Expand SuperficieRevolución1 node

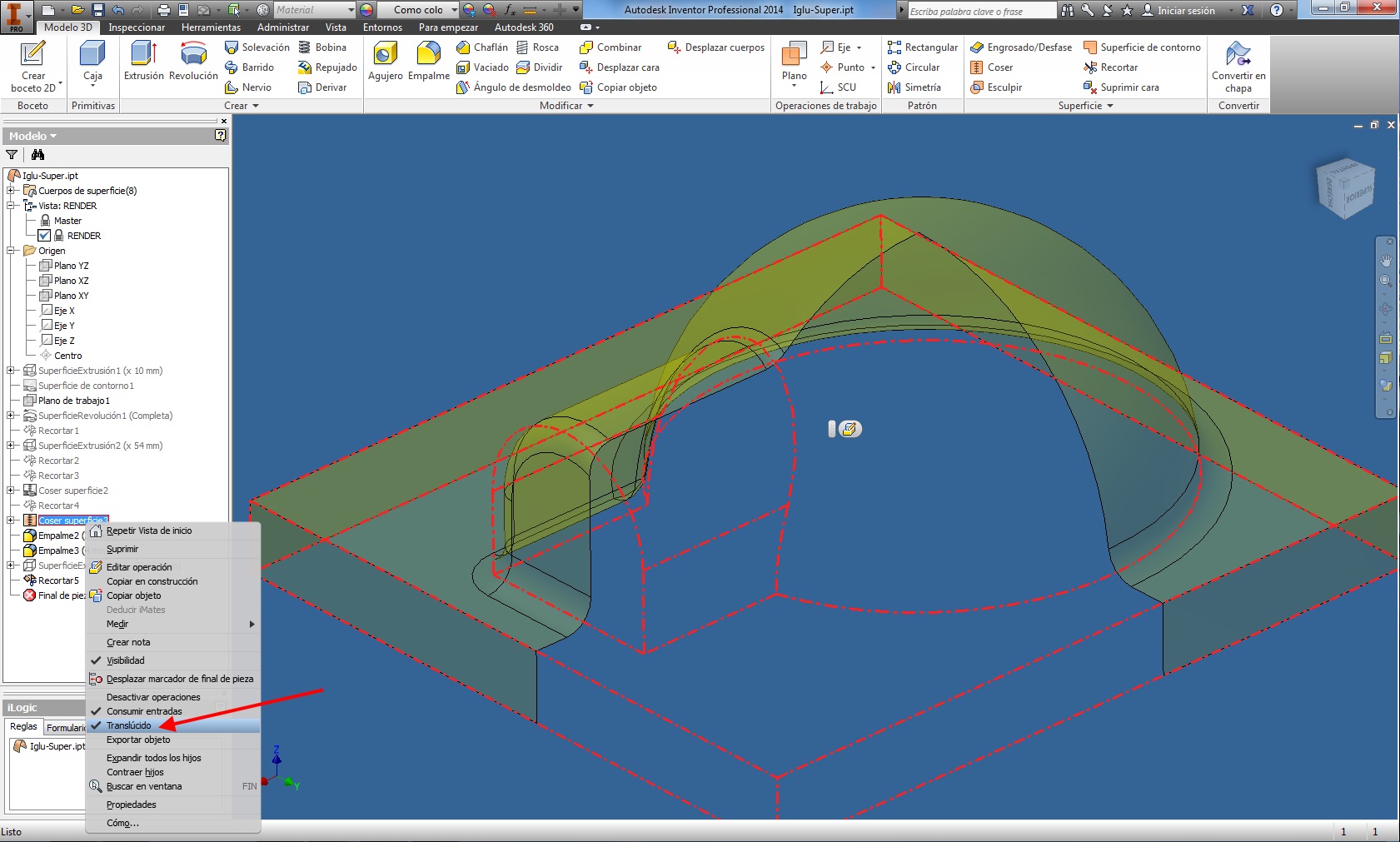(11, 416)
